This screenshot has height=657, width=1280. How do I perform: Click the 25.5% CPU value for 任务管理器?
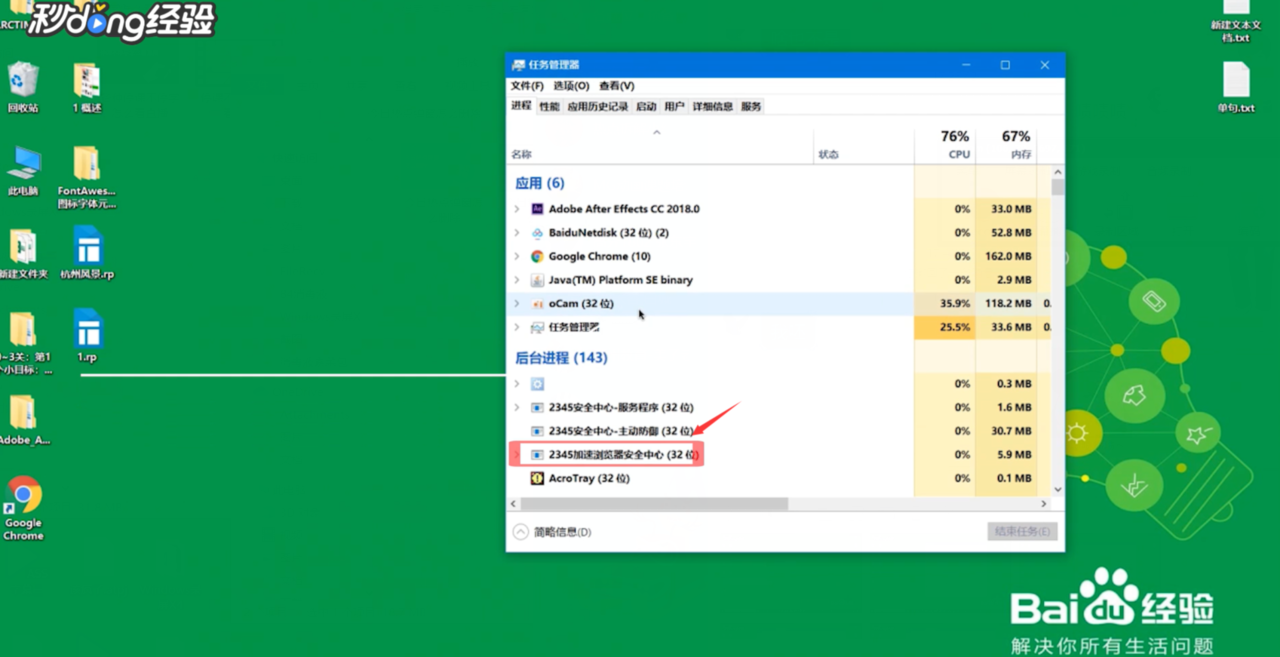954,327
